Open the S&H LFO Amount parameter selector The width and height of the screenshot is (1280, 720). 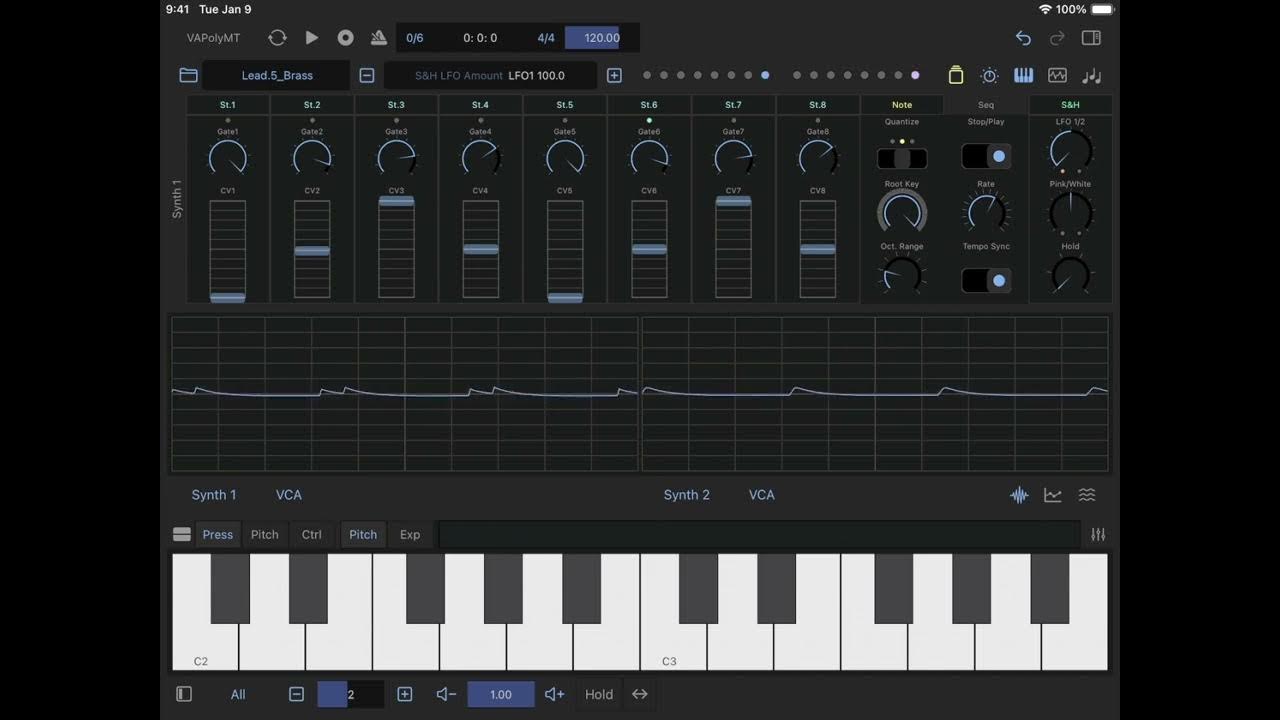[x=490, y=75]
